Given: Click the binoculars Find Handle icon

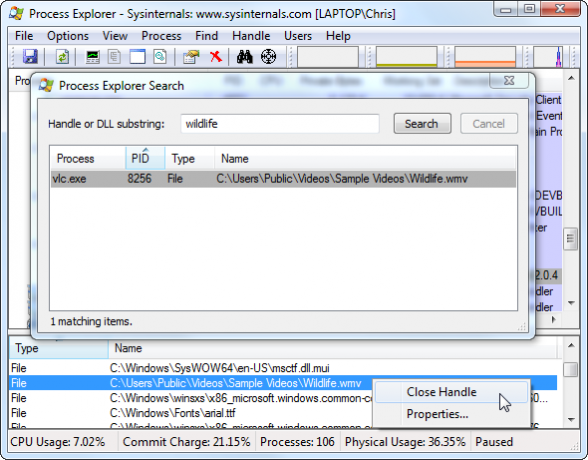Looking at the screenshot, I should click(244, 57).
